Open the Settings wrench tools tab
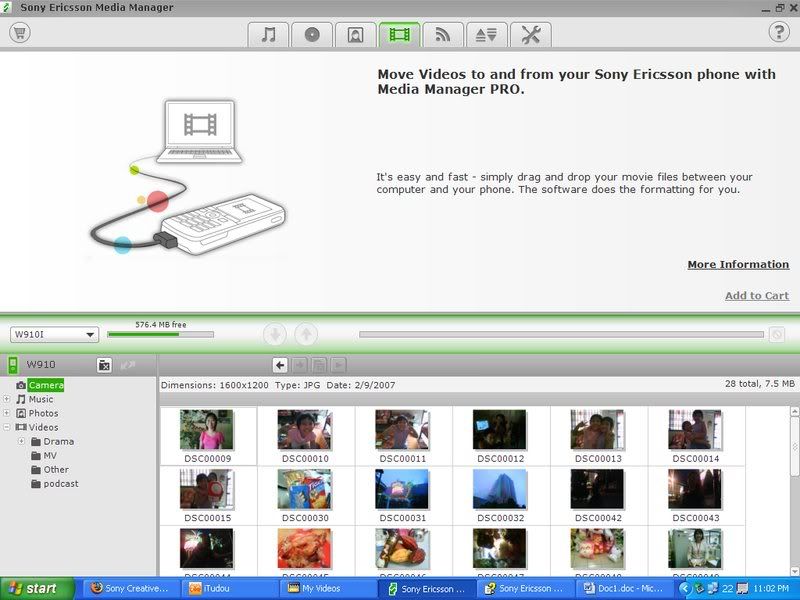800x600 pixels. tap(530, 34)
